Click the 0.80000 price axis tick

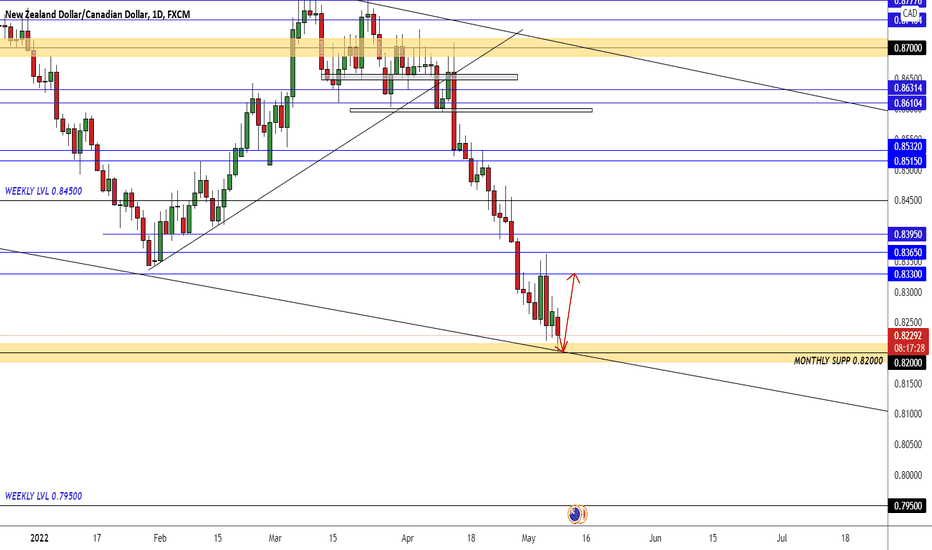tap(908, 475)
